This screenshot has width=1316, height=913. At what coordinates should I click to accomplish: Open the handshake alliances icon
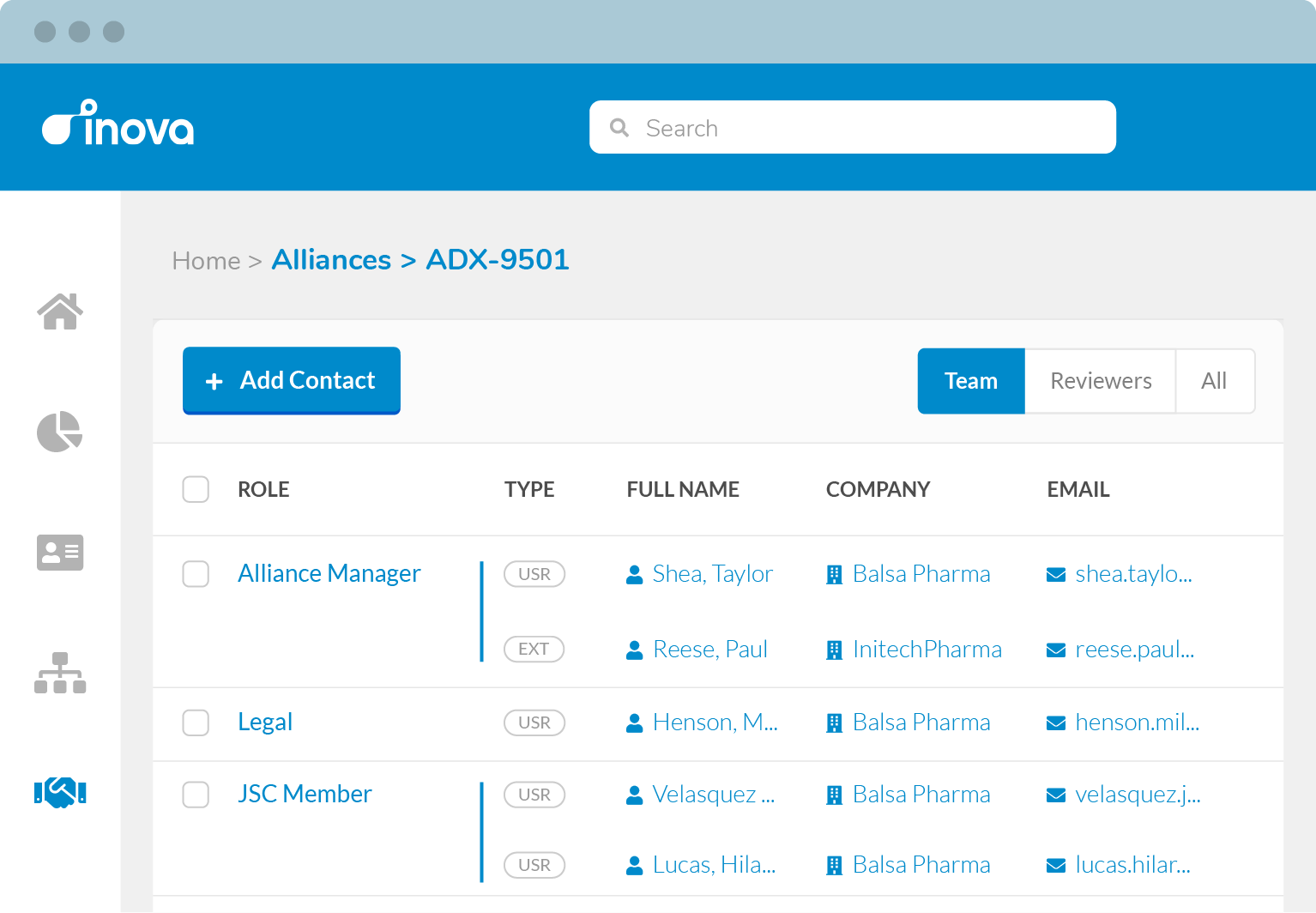point(60,792)
